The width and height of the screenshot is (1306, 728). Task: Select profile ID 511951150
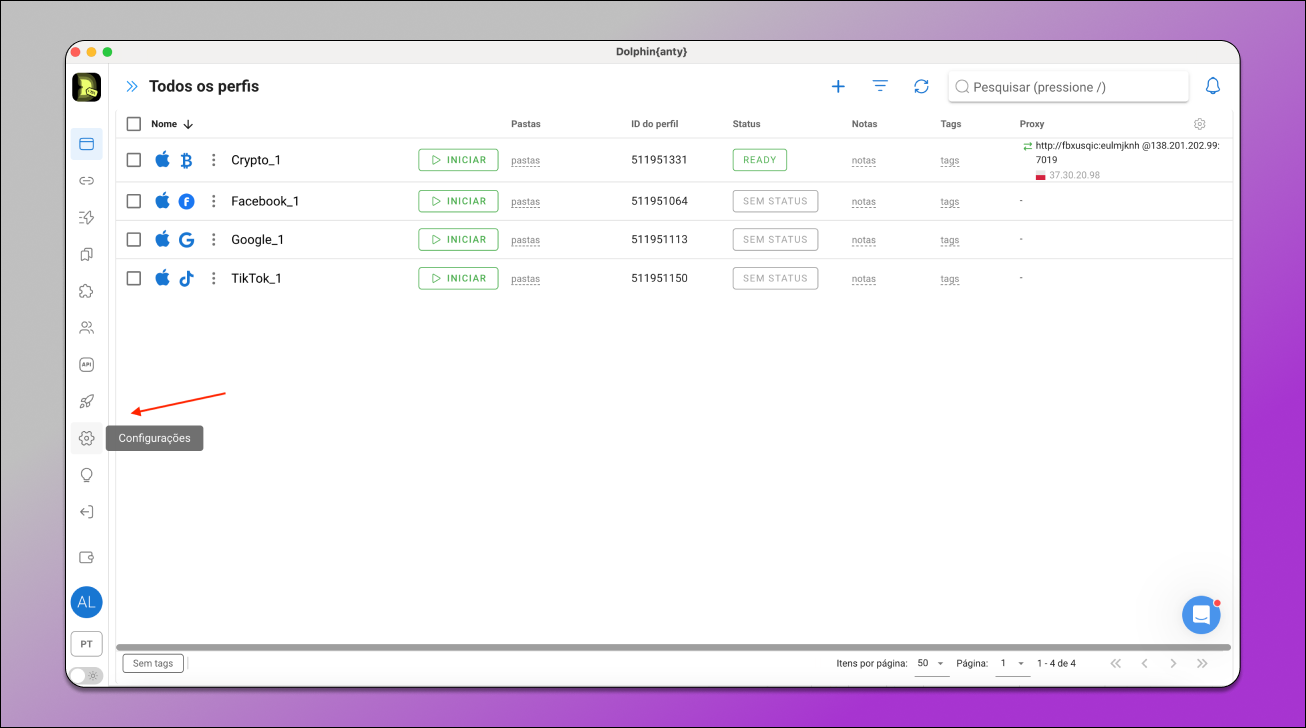click(x=659, y=279)
